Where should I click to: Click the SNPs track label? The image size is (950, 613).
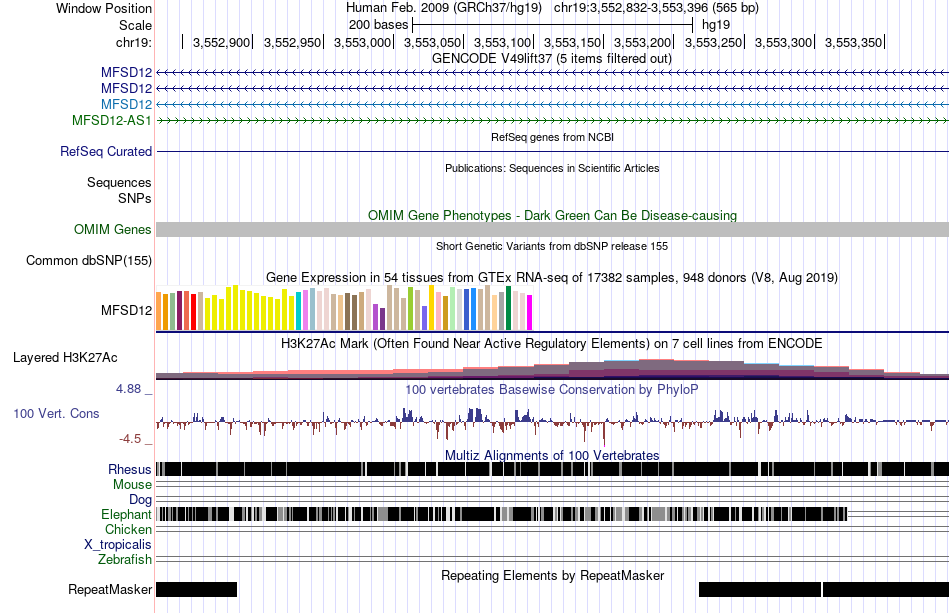tap(135, 198)
